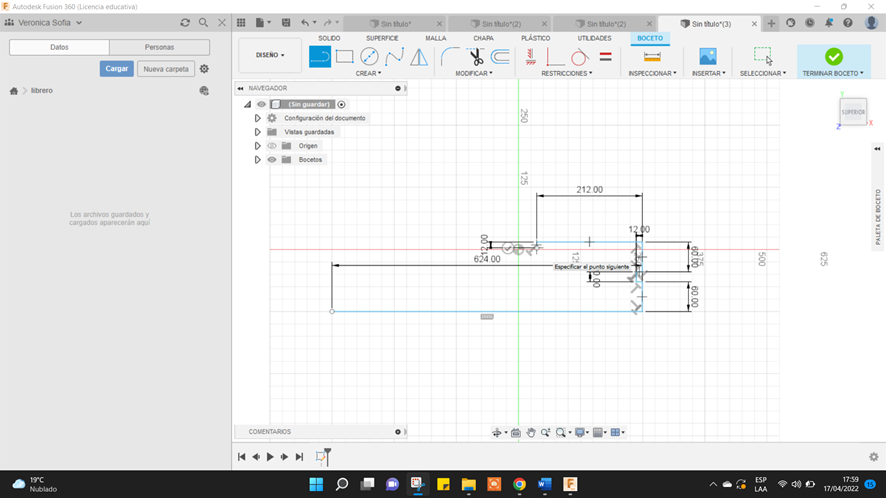
Task: Open the CREAR dropdown menu
Action: [368, 73]
